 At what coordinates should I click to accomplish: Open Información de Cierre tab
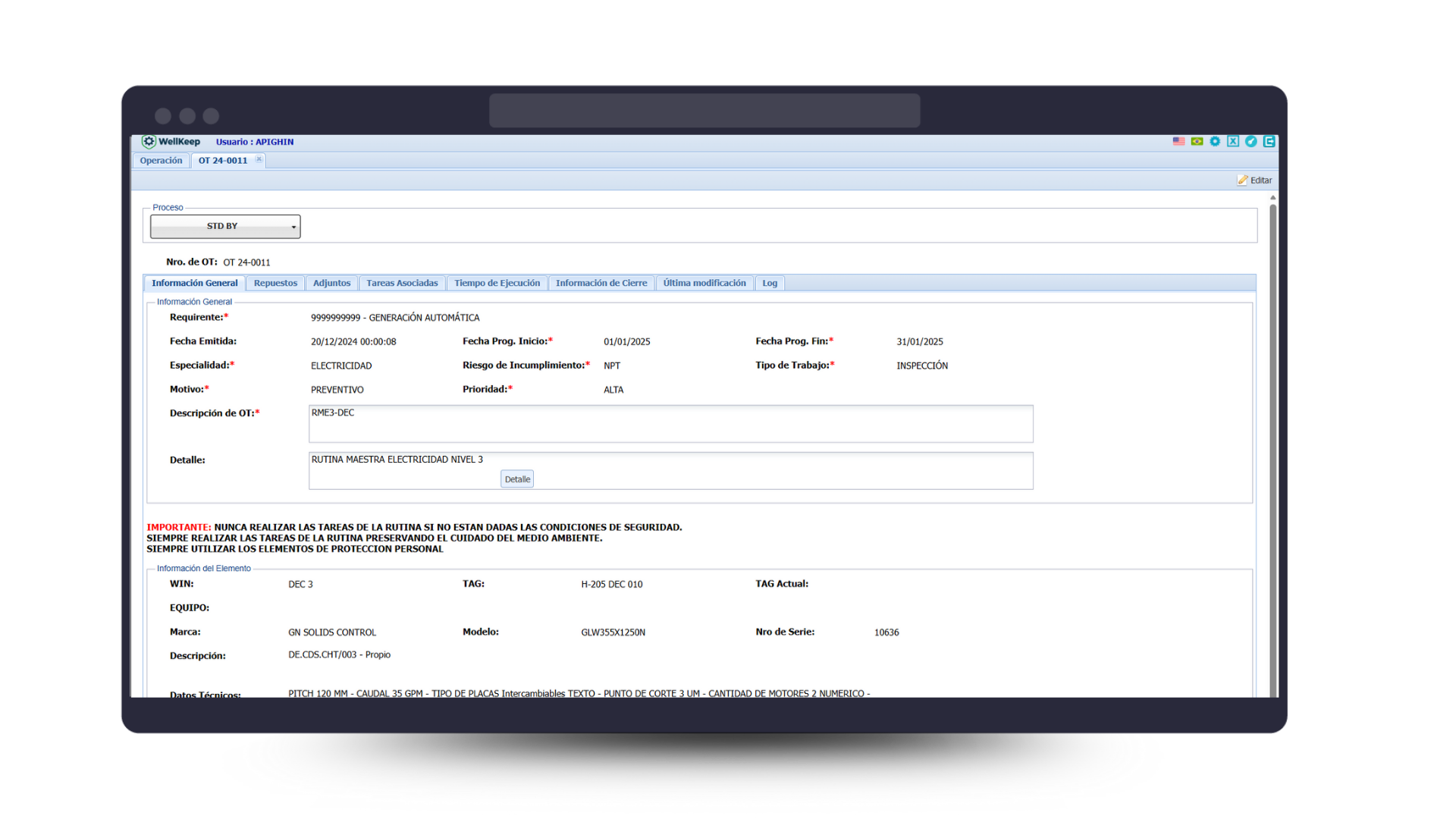(x=601, y=284)
